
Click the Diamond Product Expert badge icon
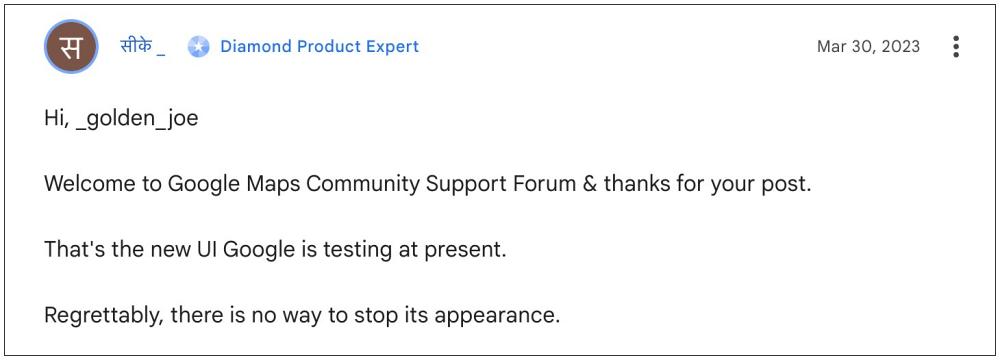coord(198,47)
